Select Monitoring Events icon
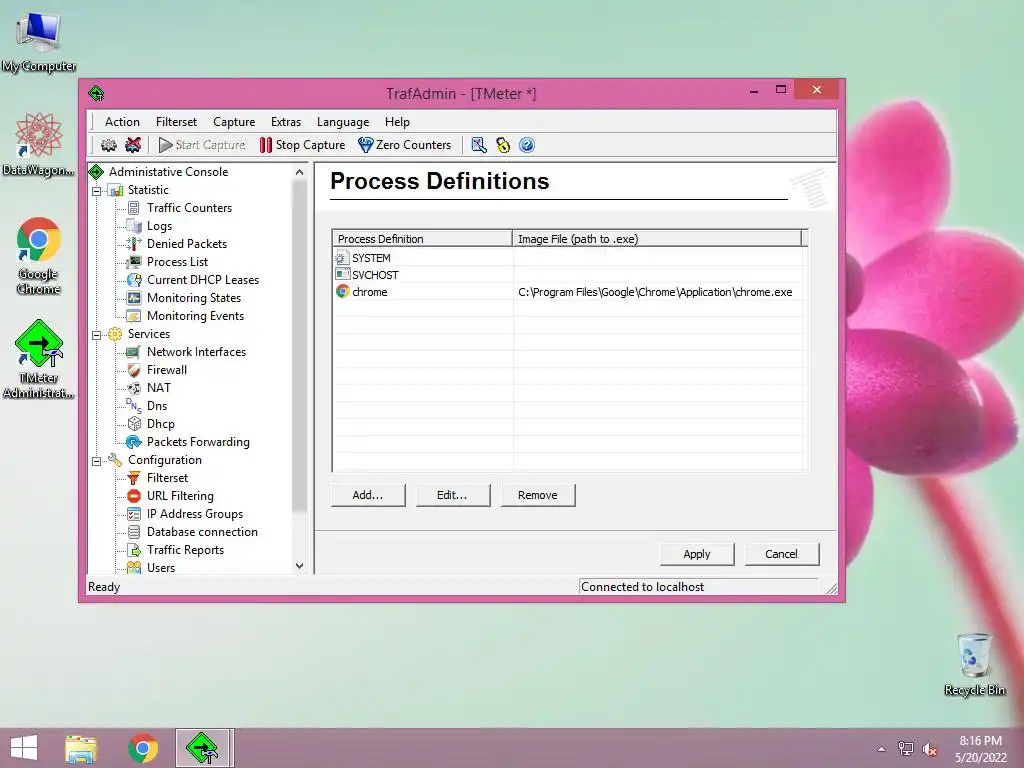Viewport: 1024px width, 768px height. coord(134,316)
